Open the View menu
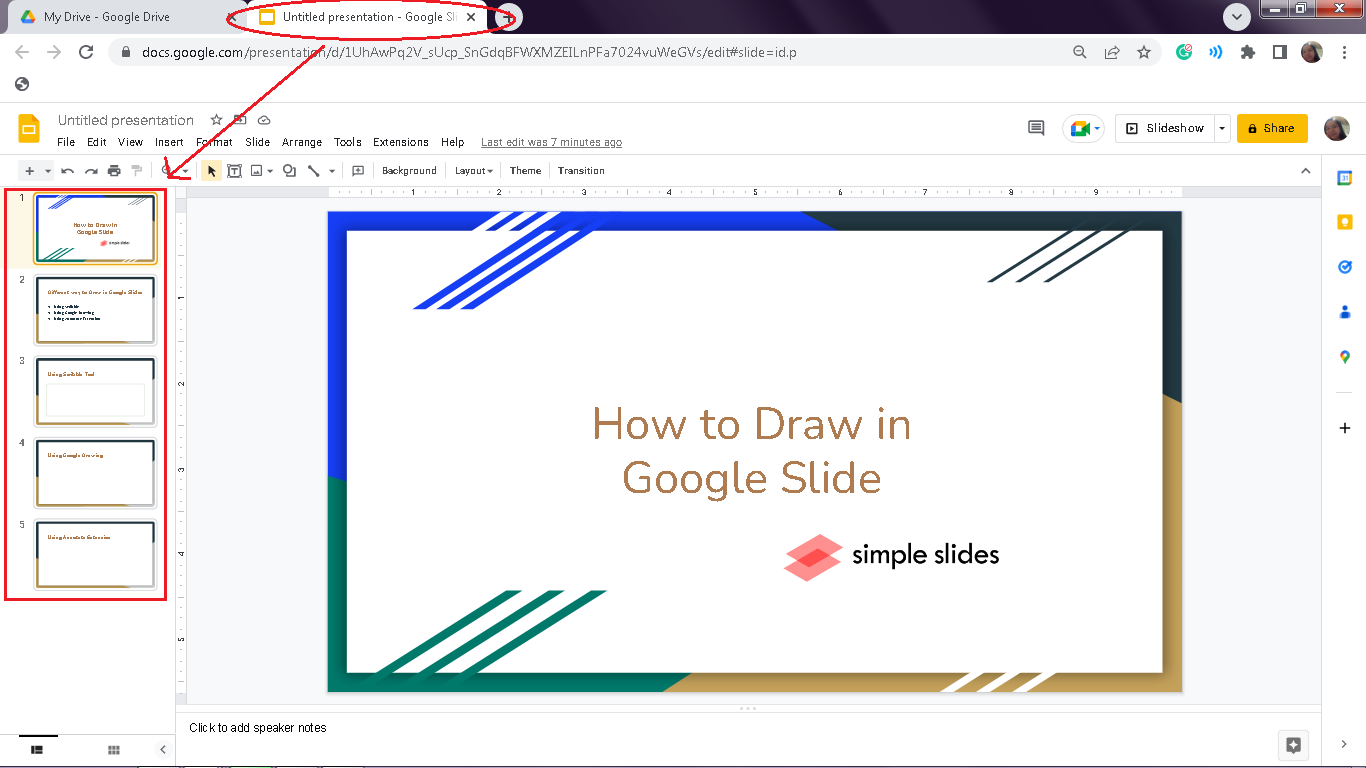 (131, 142)
